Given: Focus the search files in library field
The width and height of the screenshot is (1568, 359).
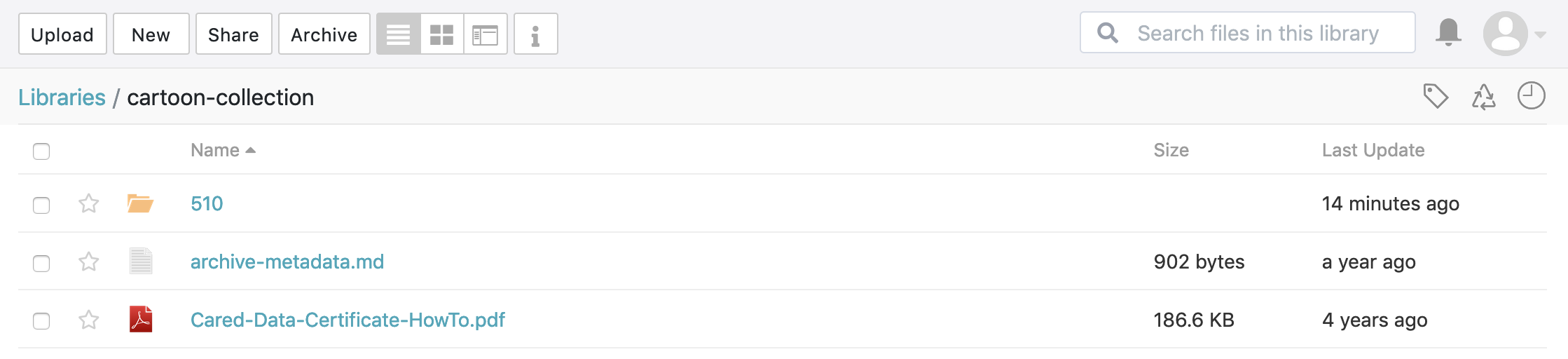Looking at the screenshot, I should [1258, 33].
